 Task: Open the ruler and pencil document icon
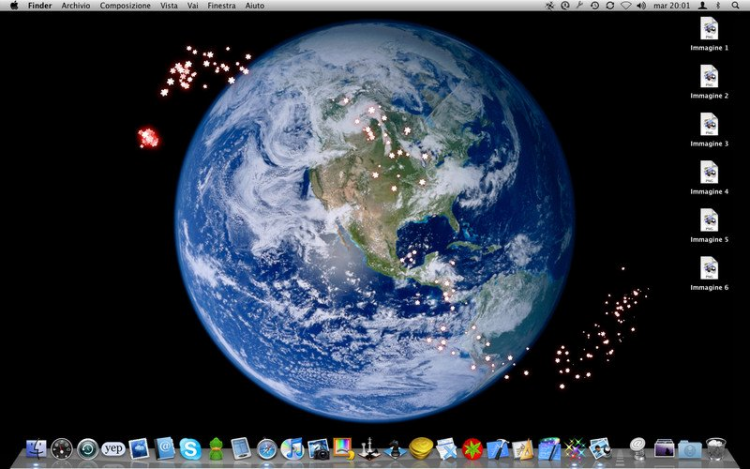tap(523, 449)
